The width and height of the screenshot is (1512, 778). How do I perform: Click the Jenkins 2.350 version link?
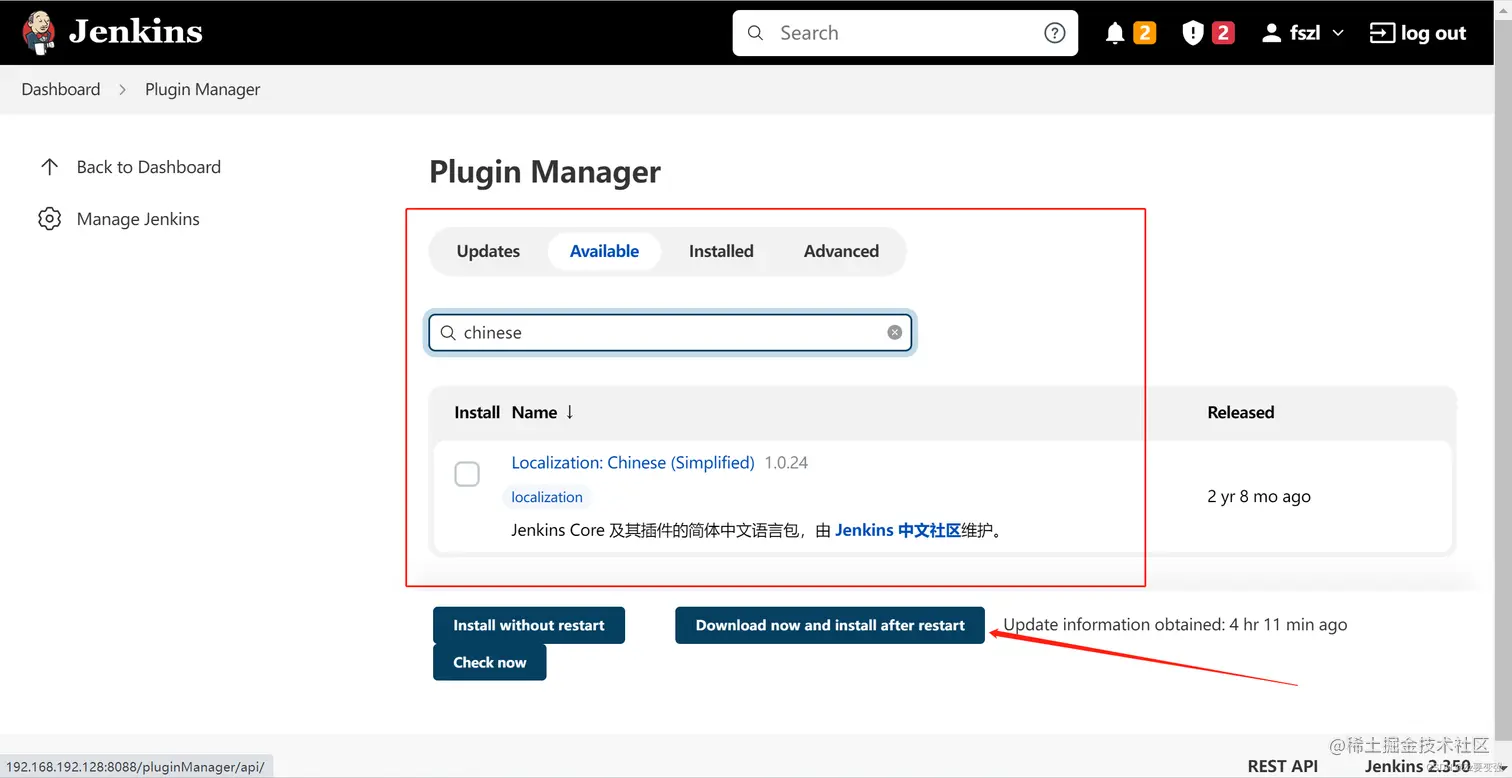[x=1418, y=766]
